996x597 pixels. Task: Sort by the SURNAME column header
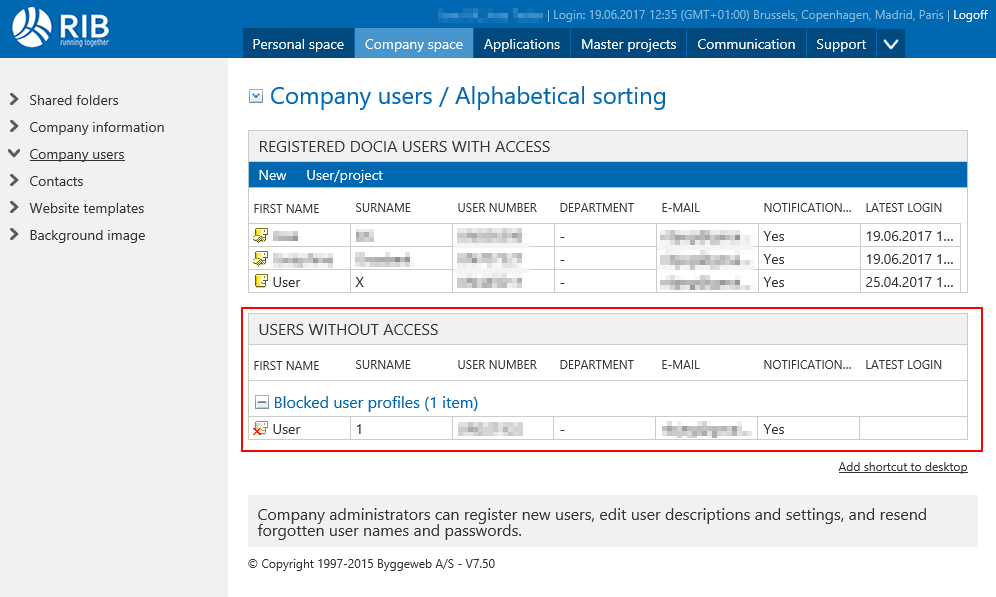(x=383, y=208)
